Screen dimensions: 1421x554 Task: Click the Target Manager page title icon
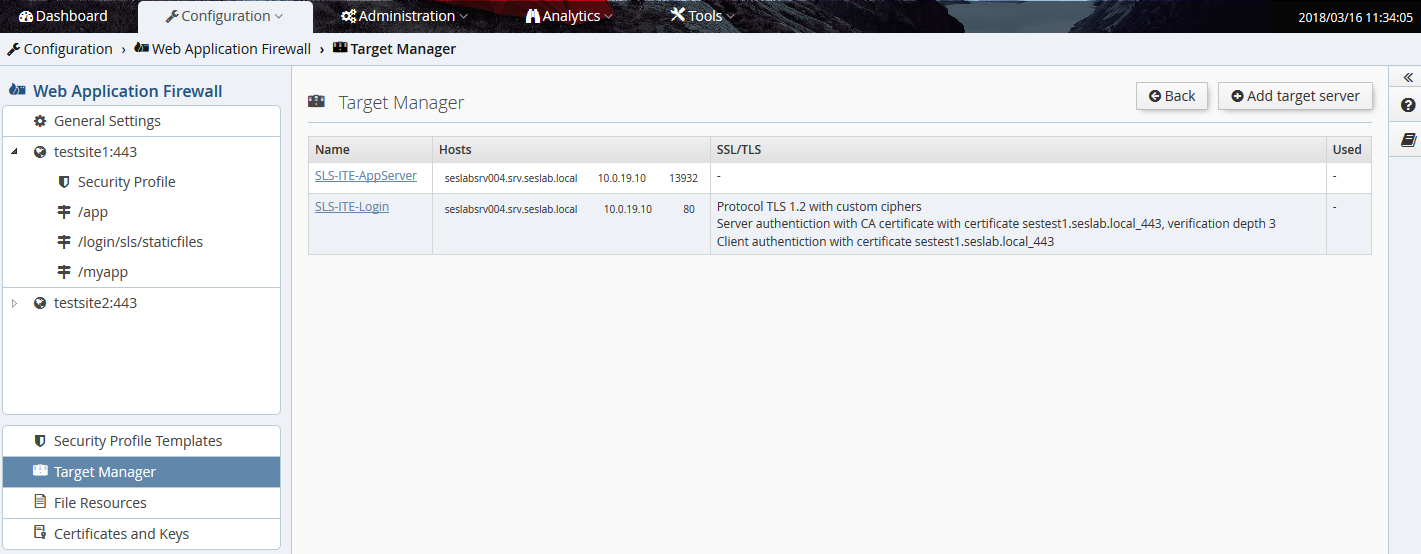click(317, 102)
